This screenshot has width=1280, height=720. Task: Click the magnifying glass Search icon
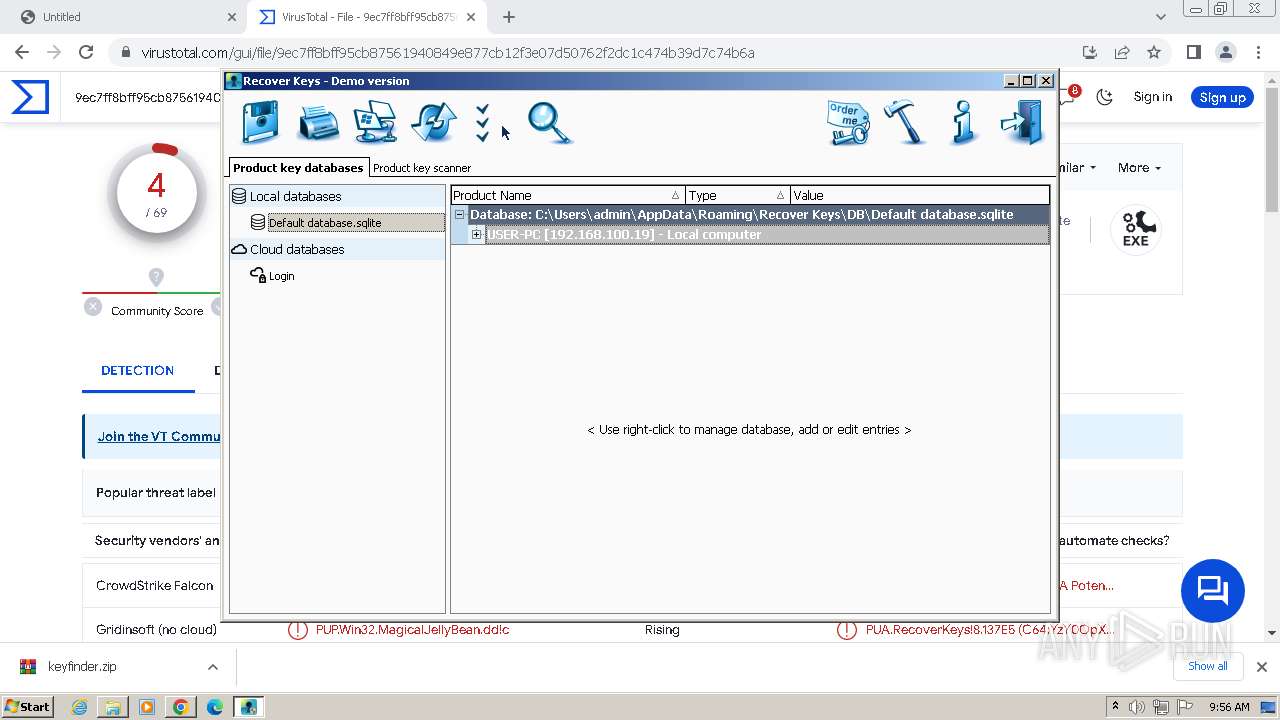pos(549,123)
